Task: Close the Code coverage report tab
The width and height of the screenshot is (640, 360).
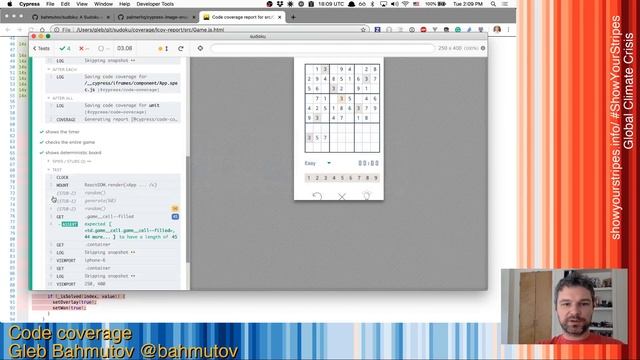Action: [x=280, y=17]
